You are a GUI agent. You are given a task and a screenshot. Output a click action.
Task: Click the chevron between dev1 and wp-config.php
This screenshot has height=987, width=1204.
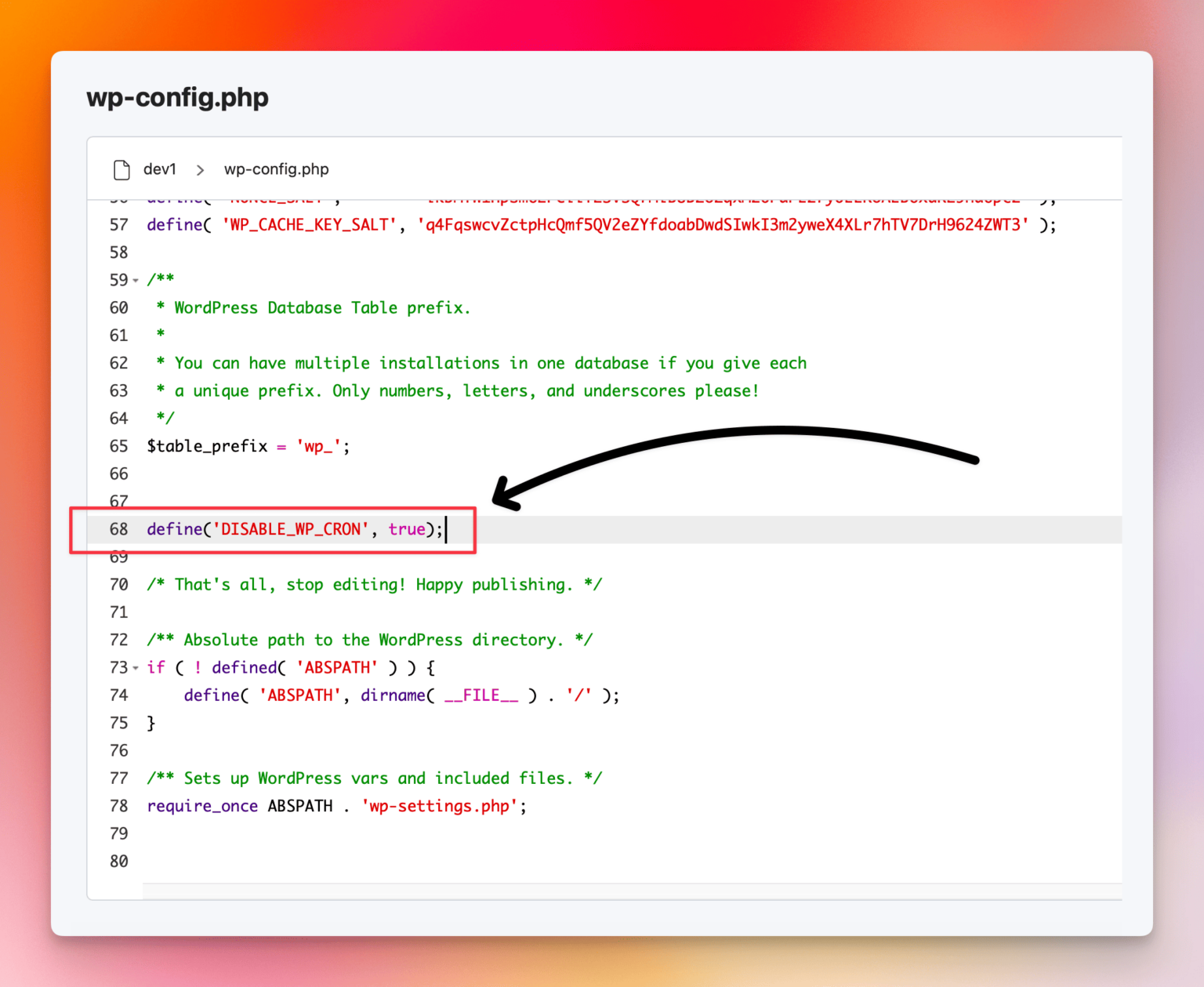(201, 169)
